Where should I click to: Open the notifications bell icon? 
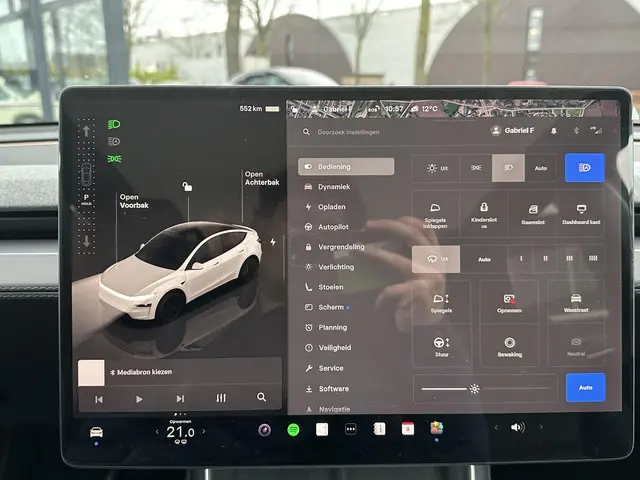(x=556, y=130)
